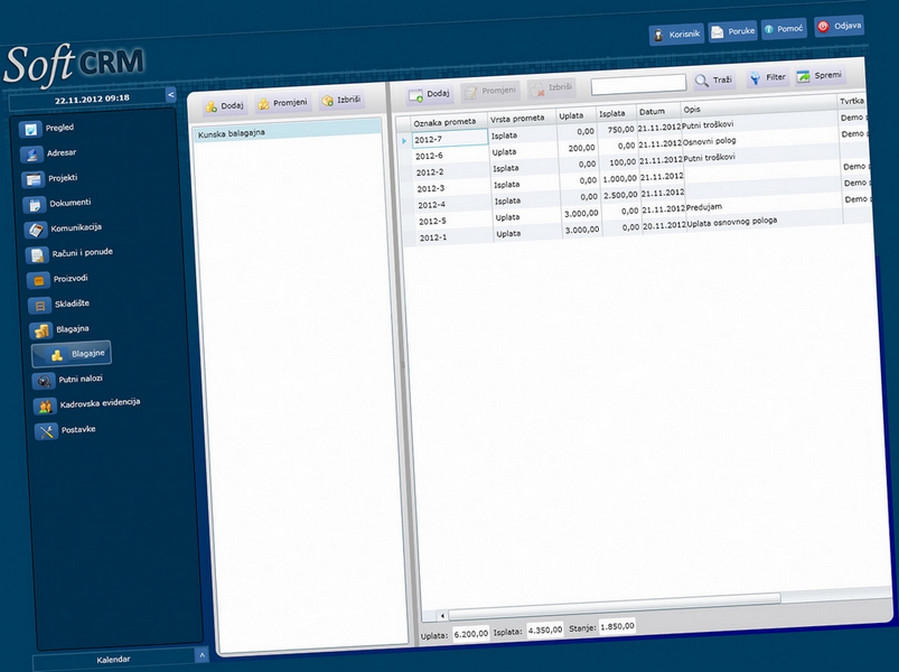
Task: Click Promjeni in the left panel toolbar
Action: coord(283,103)
